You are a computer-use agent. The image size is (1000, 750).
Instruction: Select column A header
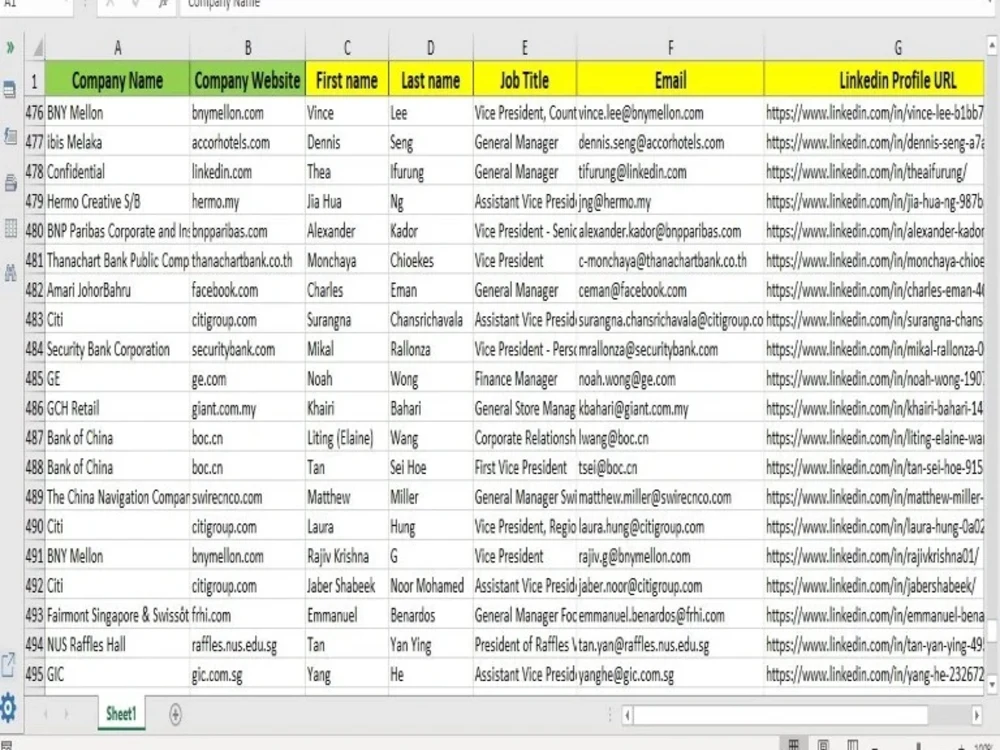click(117, 48)
